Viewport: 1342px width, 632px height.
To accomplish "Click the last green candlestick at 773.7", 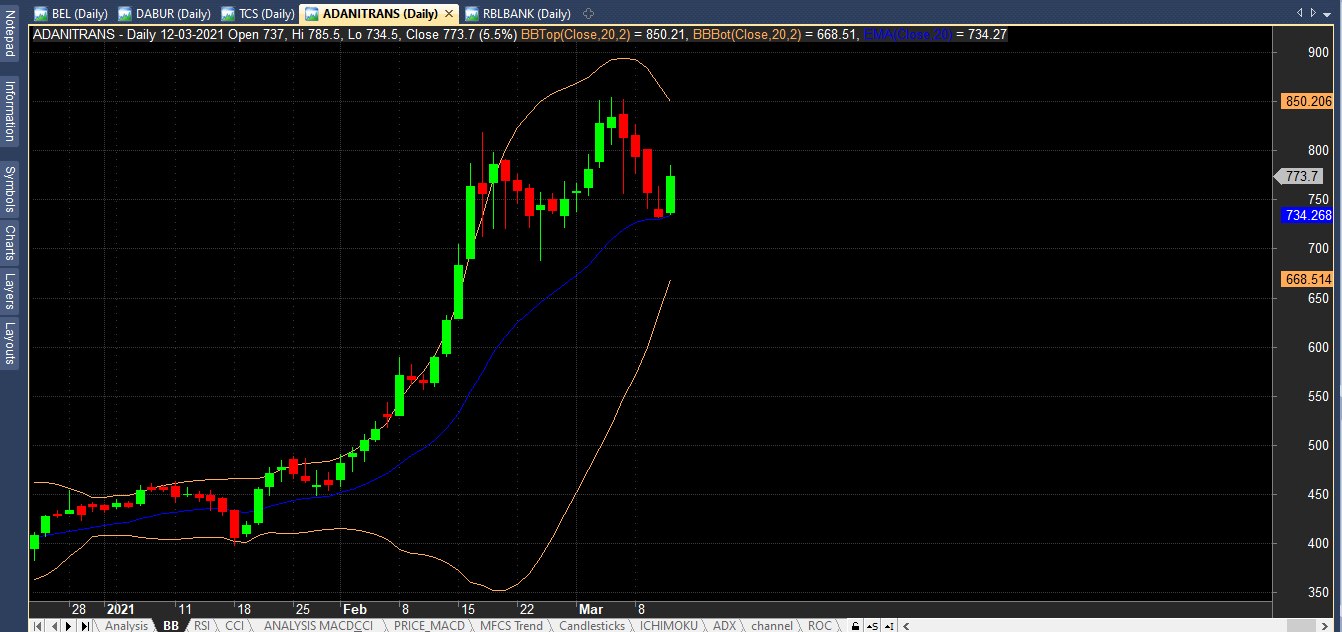I will pos(670,194).
